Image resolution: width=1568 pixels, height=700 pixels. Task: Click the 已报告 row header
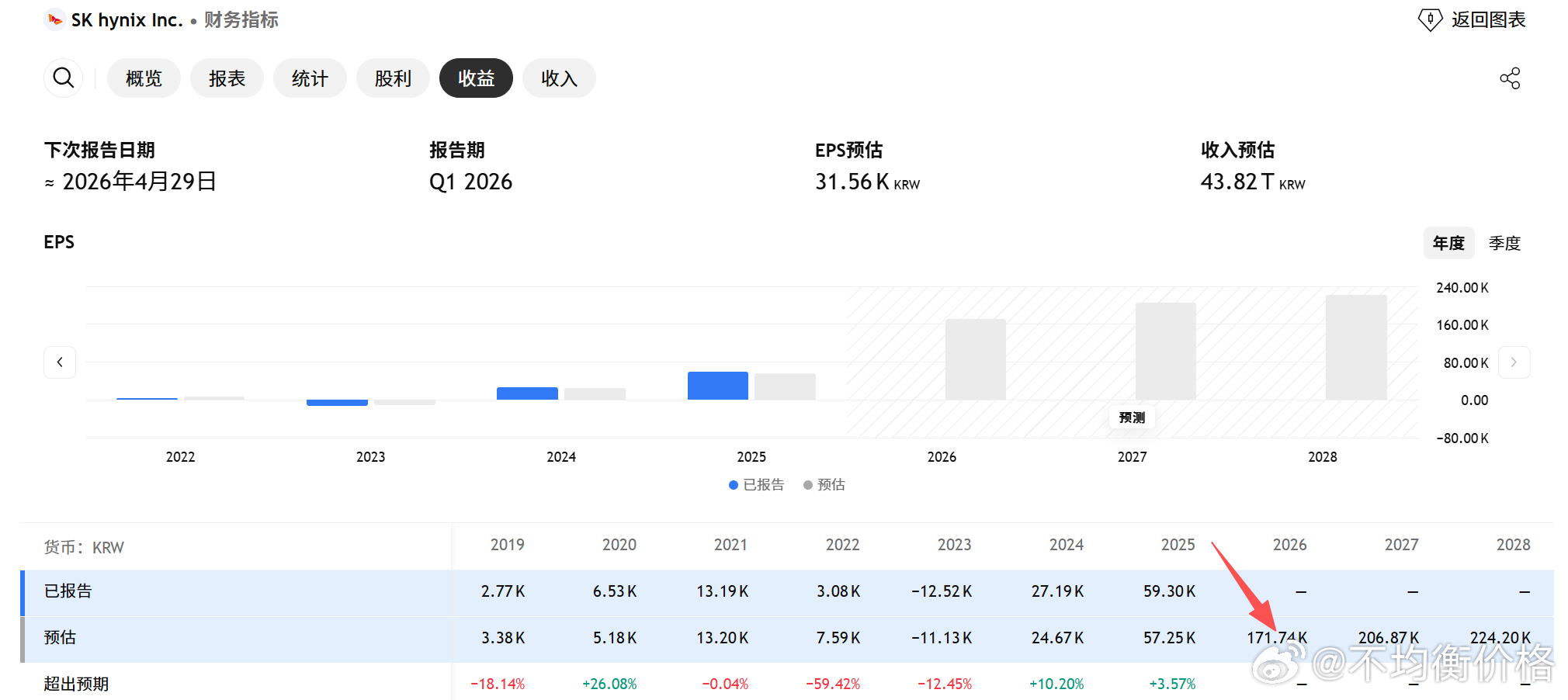click(x=68, y=591)
